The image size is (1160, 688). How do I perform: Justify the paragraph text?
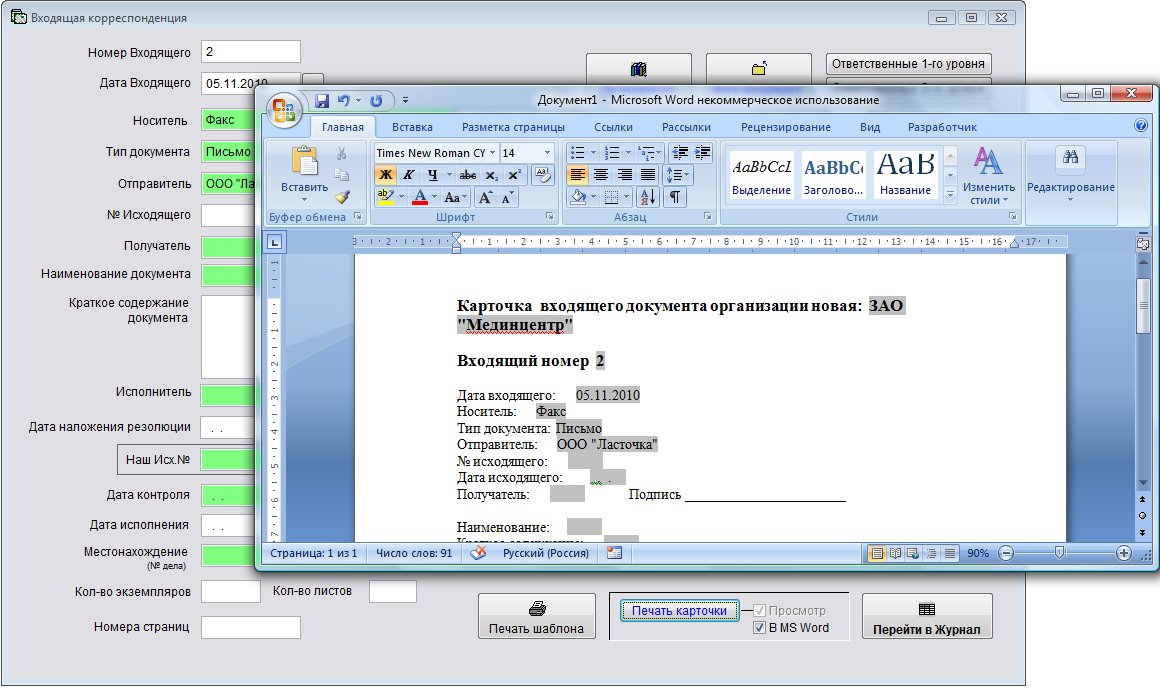pos(648,175)
